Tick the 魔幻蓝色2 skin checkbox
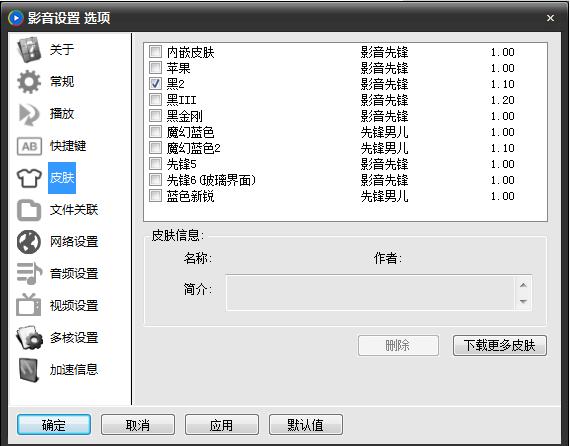The height and width of the screenshot is (446, 570). [x=155, y=148]
